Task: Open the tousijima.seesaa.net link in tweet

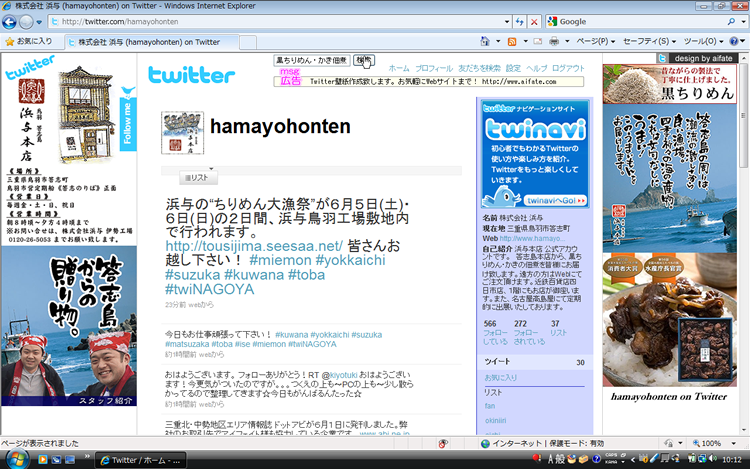Action: click(254, 246)
